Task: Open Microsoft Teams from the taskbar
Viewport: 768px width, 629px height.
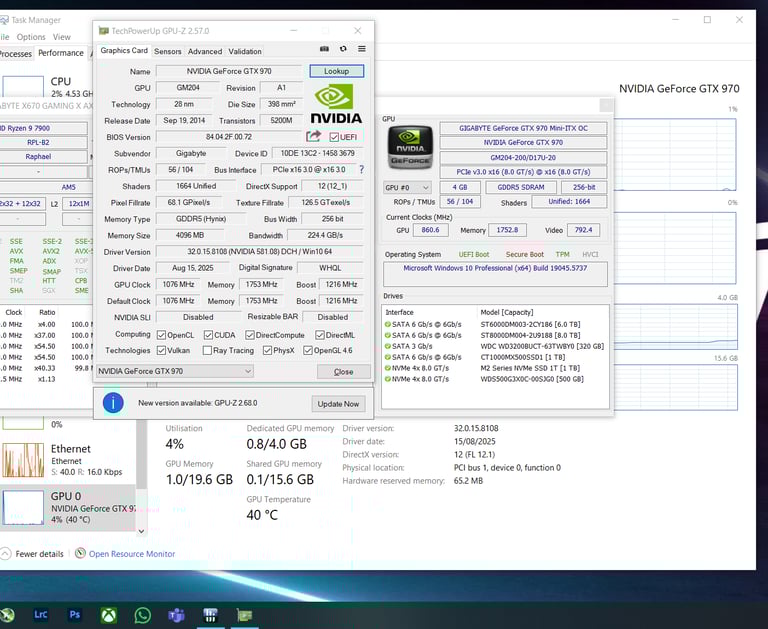Action: (176, 615)
